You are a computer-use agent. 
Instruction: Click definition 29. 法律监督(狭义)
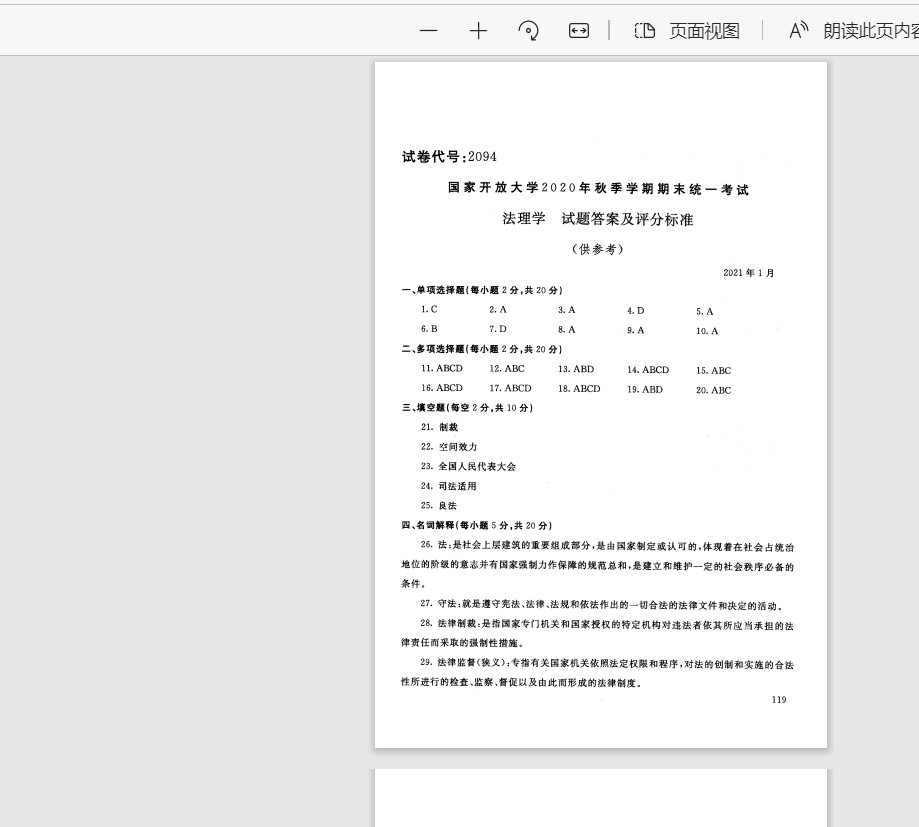point(597,673)
